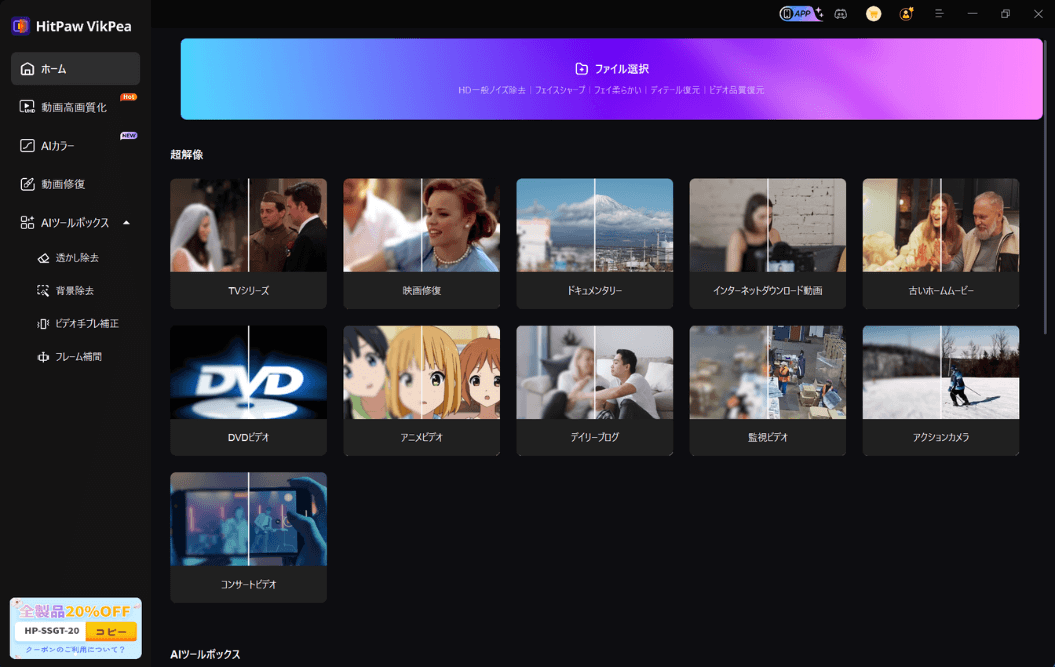The image size is (1055, 670).
Task: Open the APP download badge icon
Action: (x=801, y=13)
